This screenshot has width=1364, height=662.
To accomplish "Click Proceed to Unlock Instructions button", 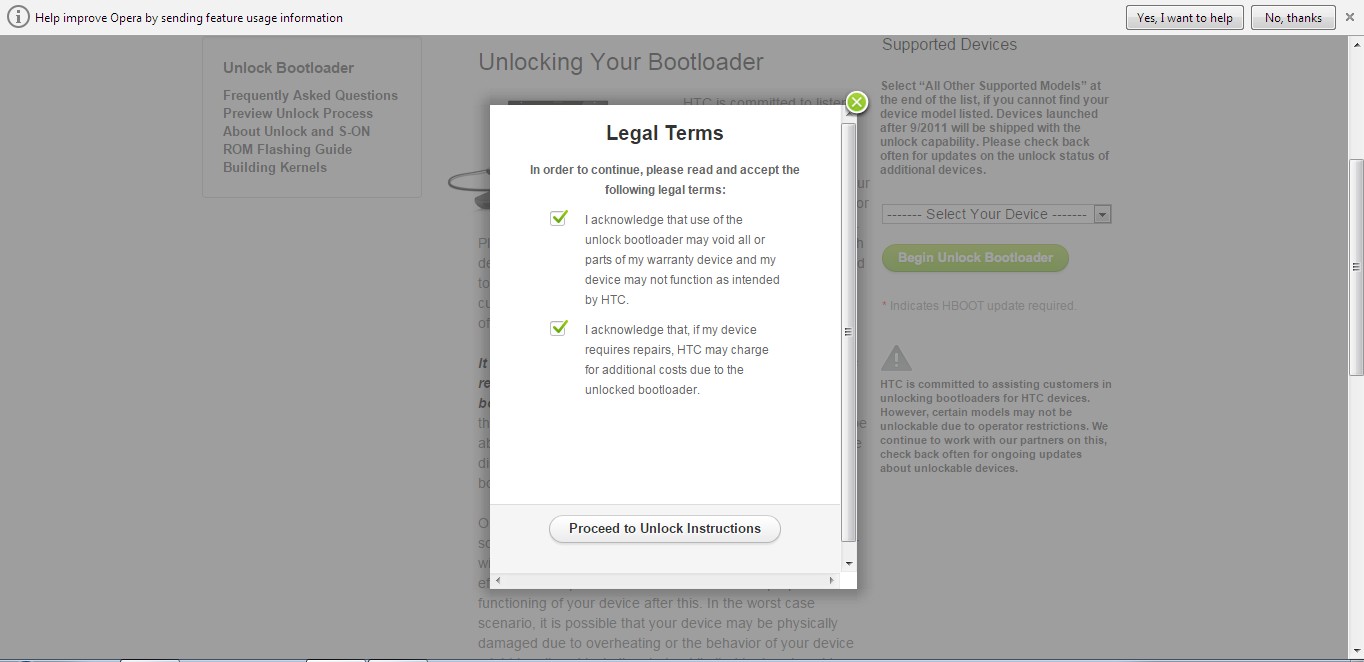I will [665, 529].
